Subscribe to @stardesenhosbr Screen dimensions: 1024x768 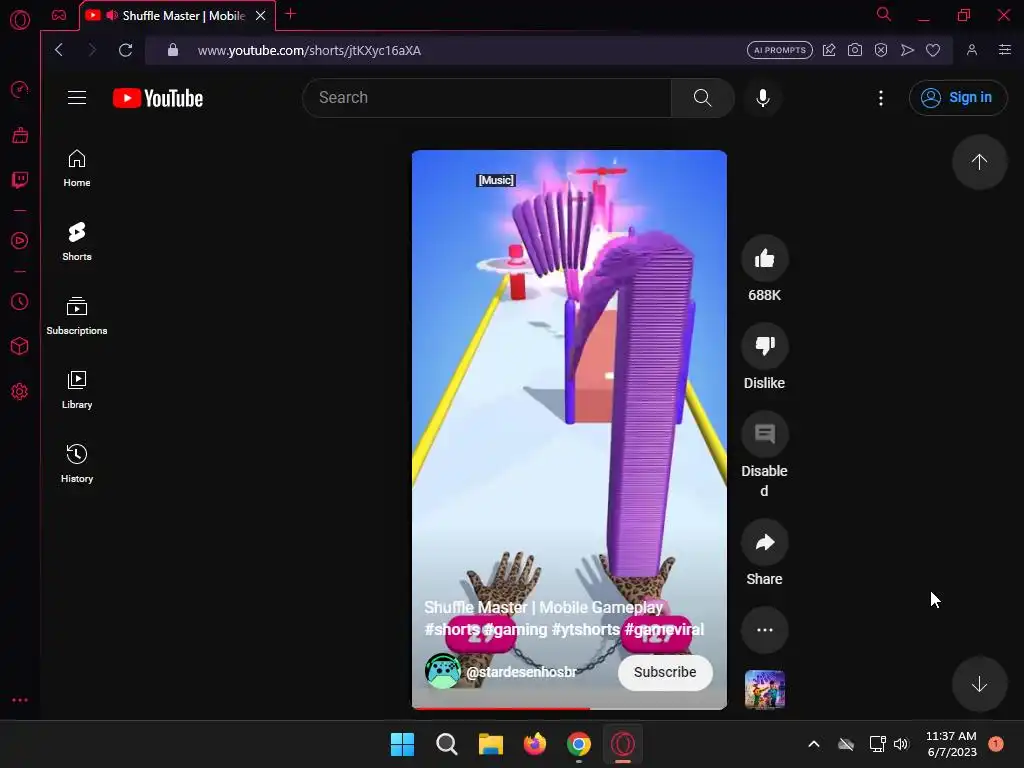[665, 672]
